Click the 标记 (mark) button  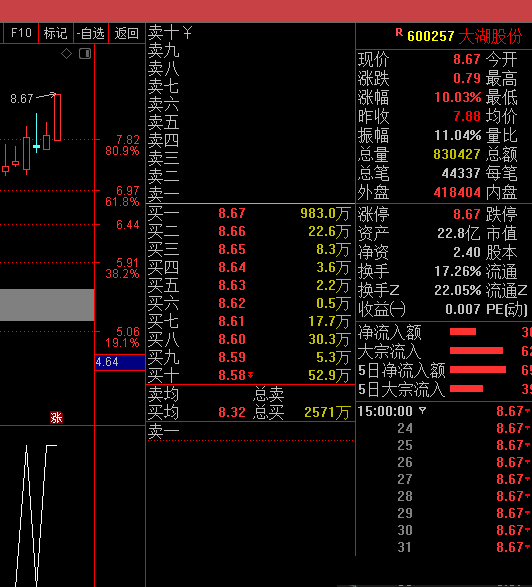55,33
